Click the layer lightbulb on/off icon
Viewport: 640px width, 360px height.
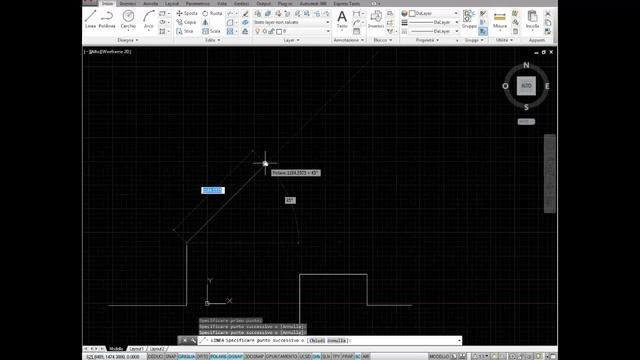click(258, 31)
